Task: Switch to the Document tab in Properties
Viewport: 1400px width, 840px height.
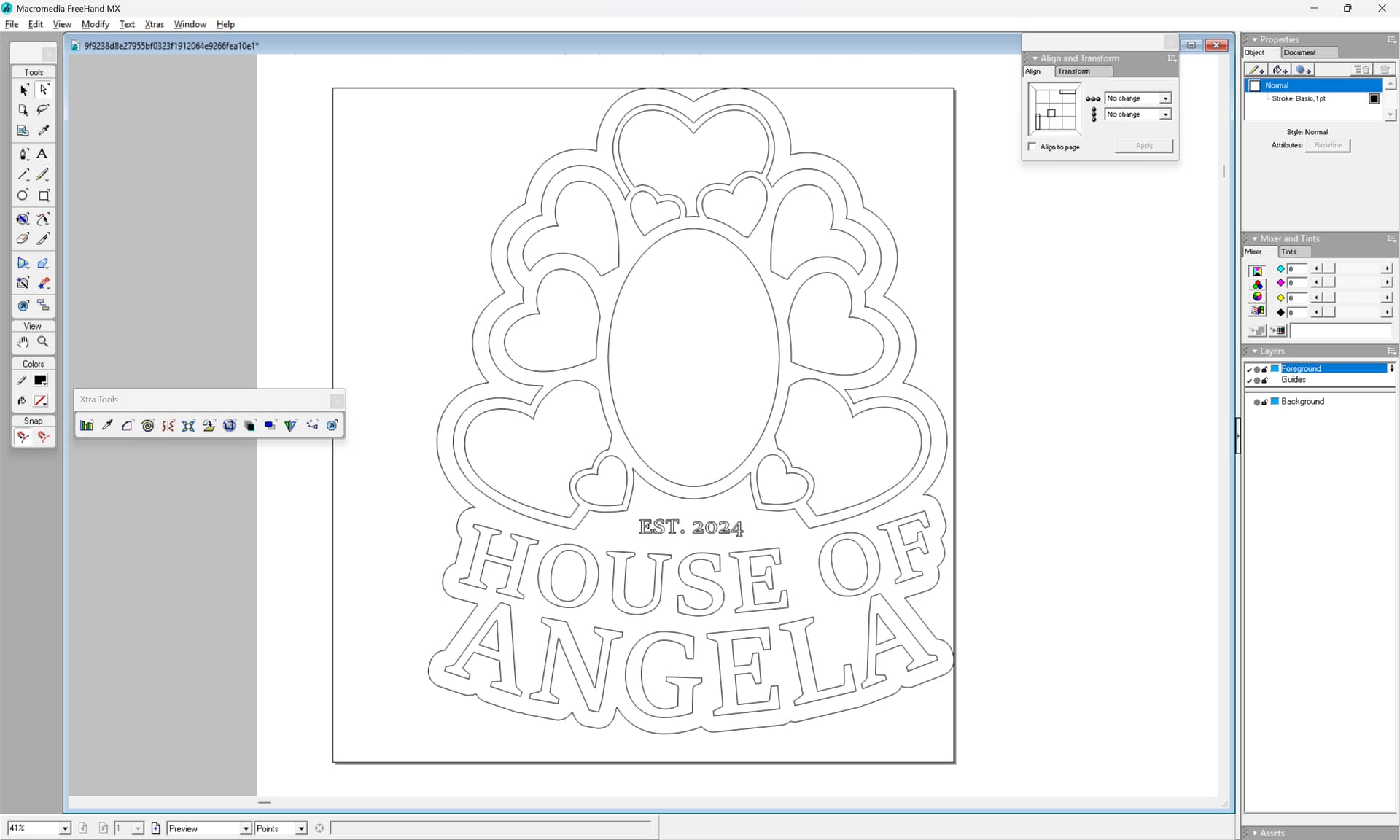Action: 1309,52
